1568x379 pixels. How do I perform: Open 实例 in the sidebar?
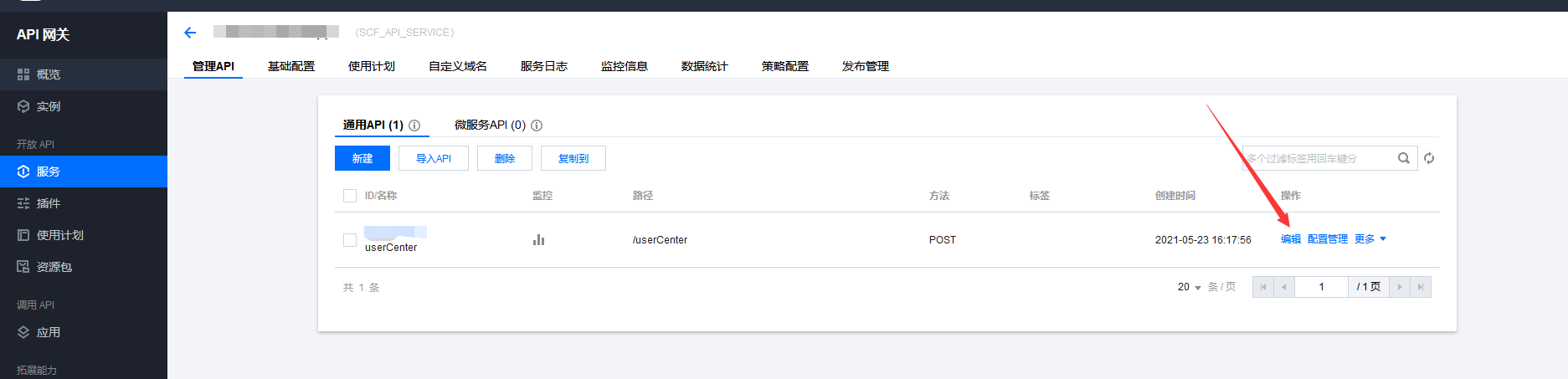pos(84,106)
